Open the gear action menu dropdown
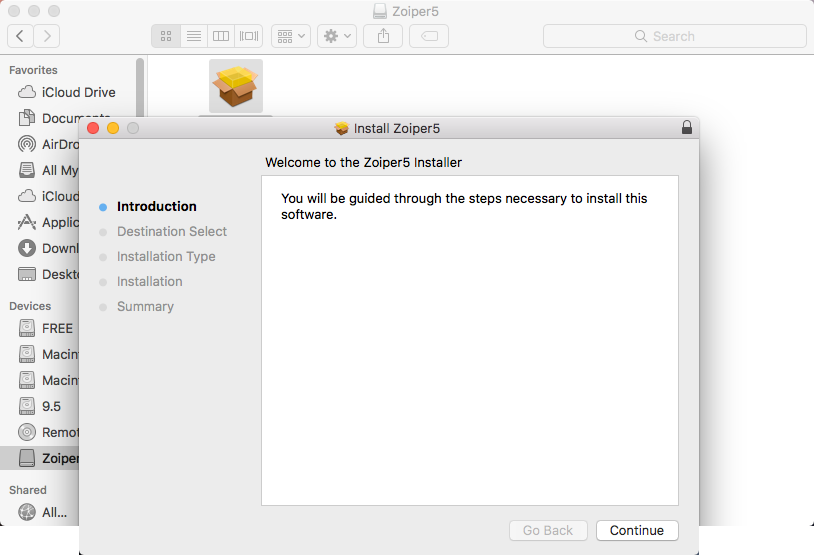814x555 pixels. 336,36
